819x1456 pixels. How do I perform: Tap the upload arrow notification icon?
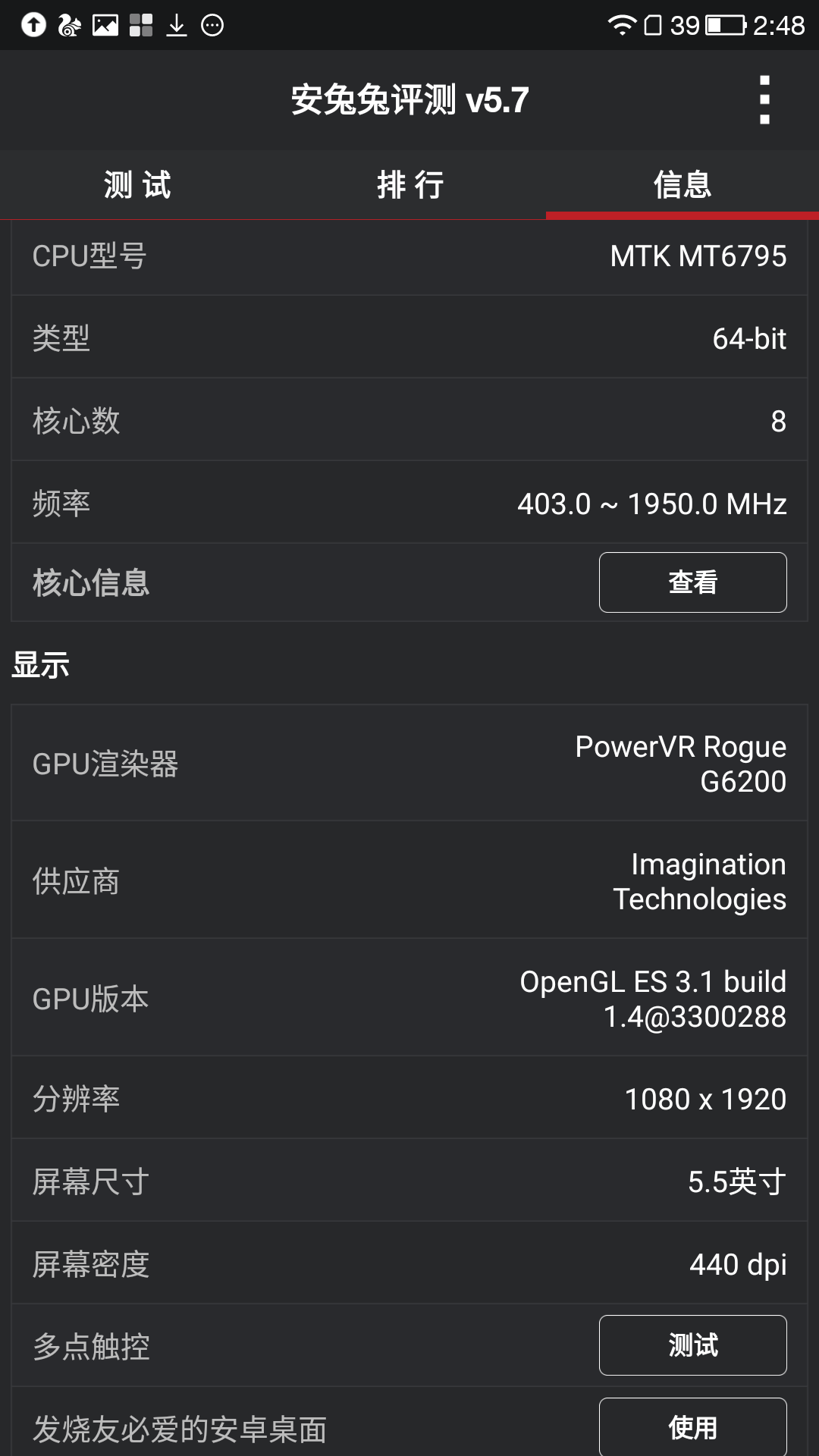[33, 26]
